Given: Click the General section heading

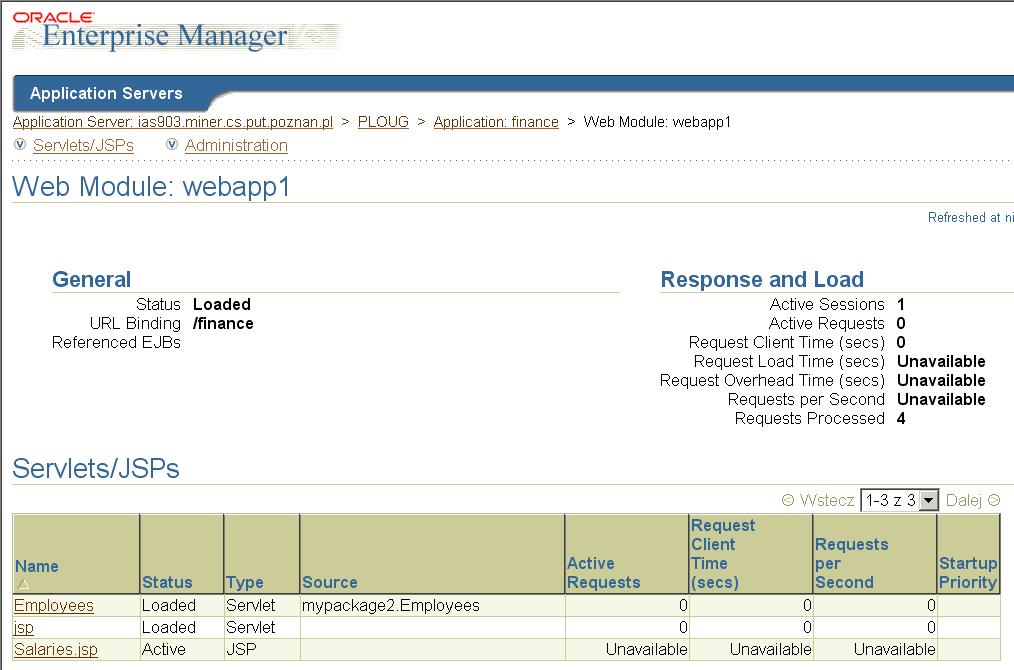Looking at the screenshot, I should coord(92,279).
